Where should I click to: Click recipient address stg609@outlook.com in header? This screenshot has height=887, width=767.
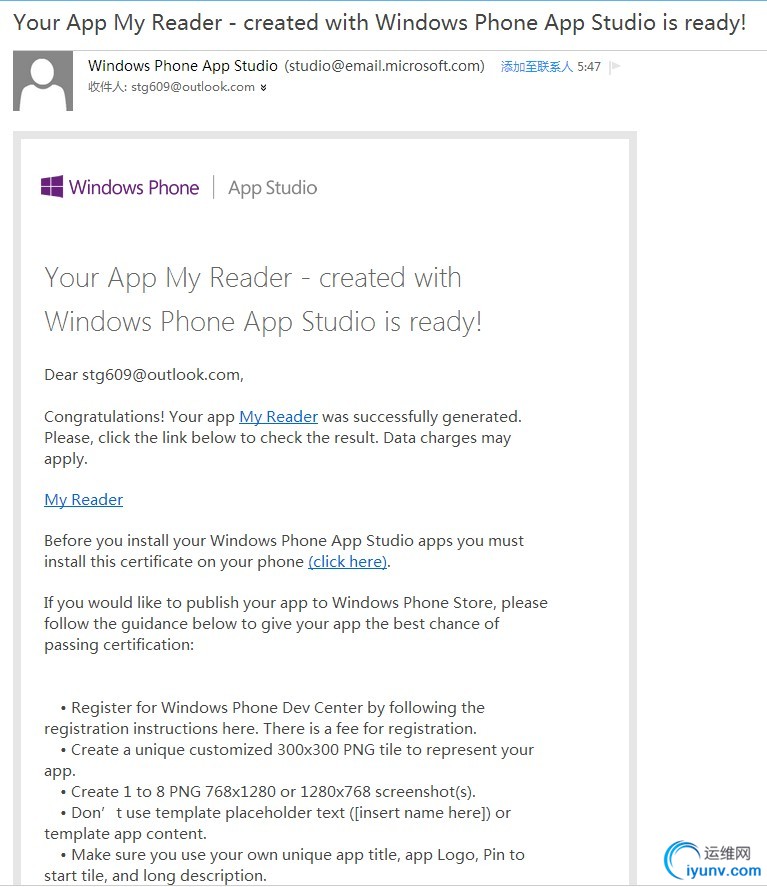(x=193, y=87)
